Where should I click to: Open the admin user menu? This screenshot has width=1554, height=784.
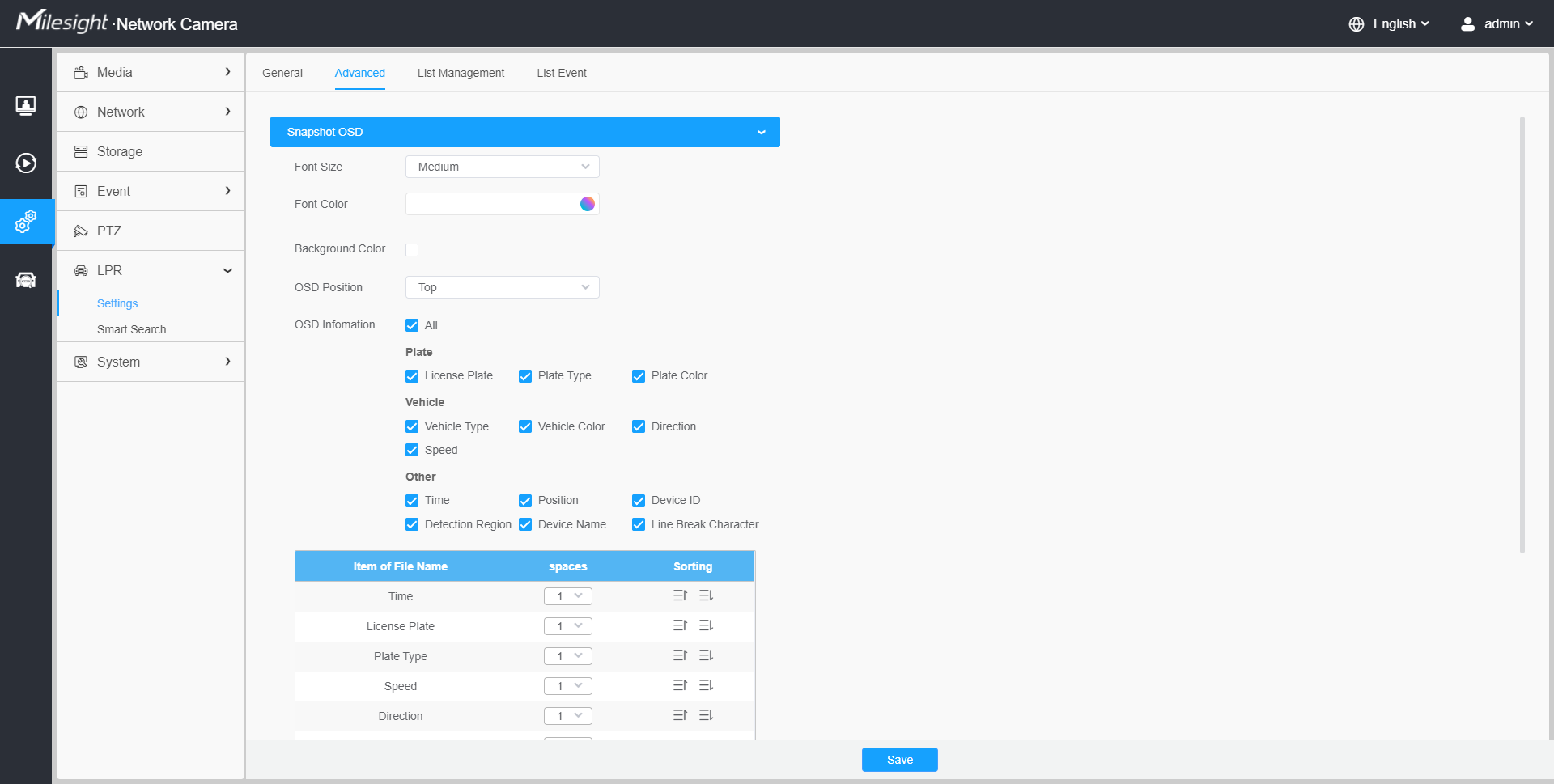[x=1497, y=23]
